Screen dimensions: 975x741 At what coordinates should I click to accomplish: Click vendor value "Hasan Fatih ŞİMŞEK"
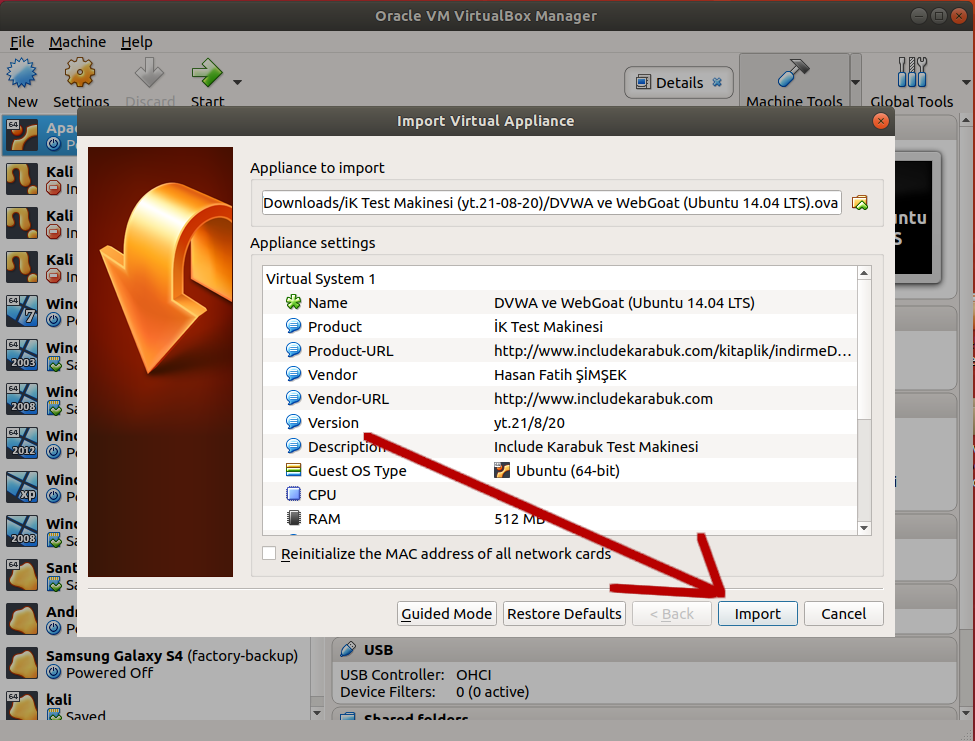560,375
